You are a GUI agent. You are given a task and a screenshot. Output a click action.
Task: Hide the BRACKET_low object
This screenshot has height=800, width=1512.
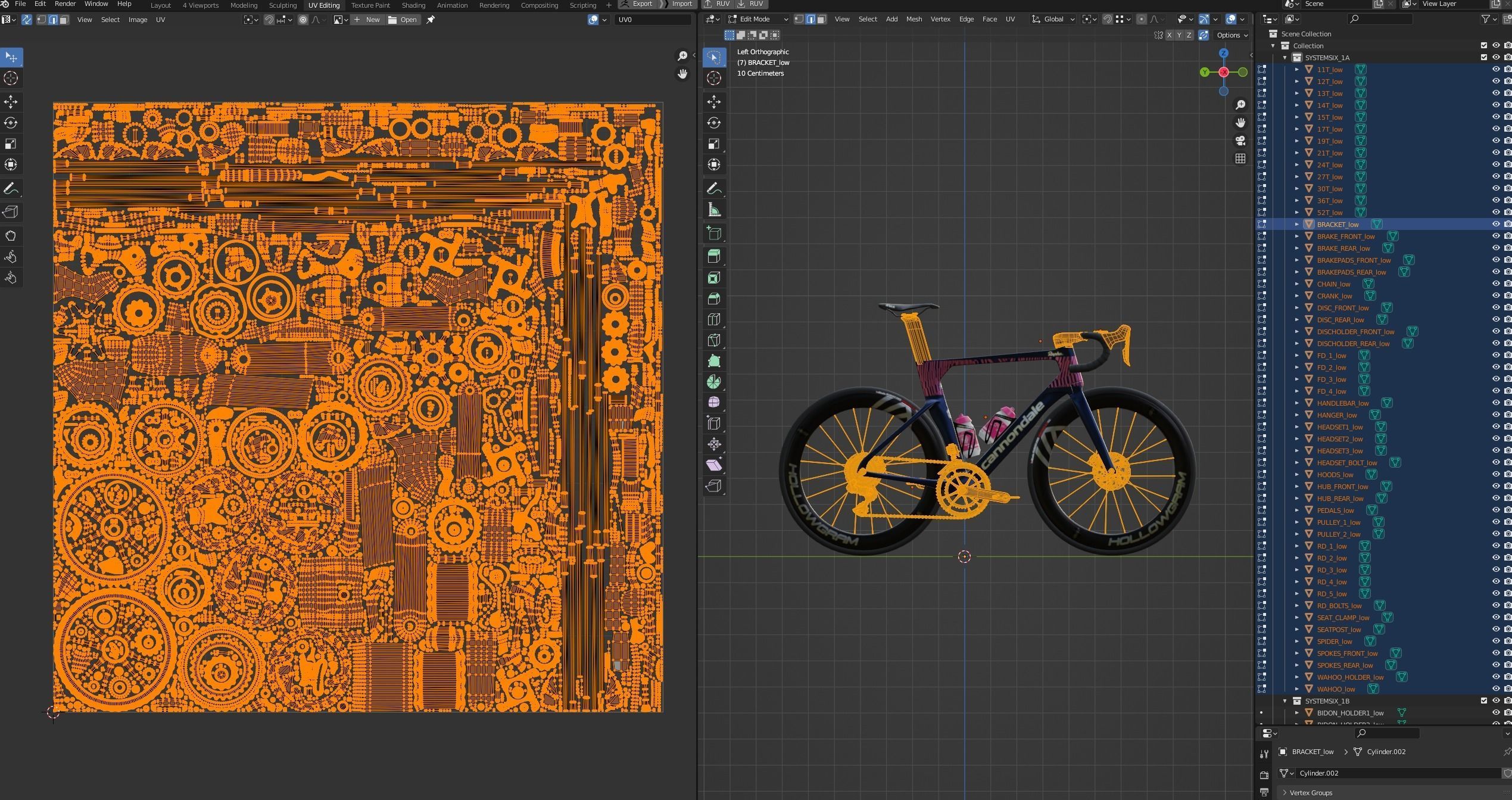point(1495,225)
